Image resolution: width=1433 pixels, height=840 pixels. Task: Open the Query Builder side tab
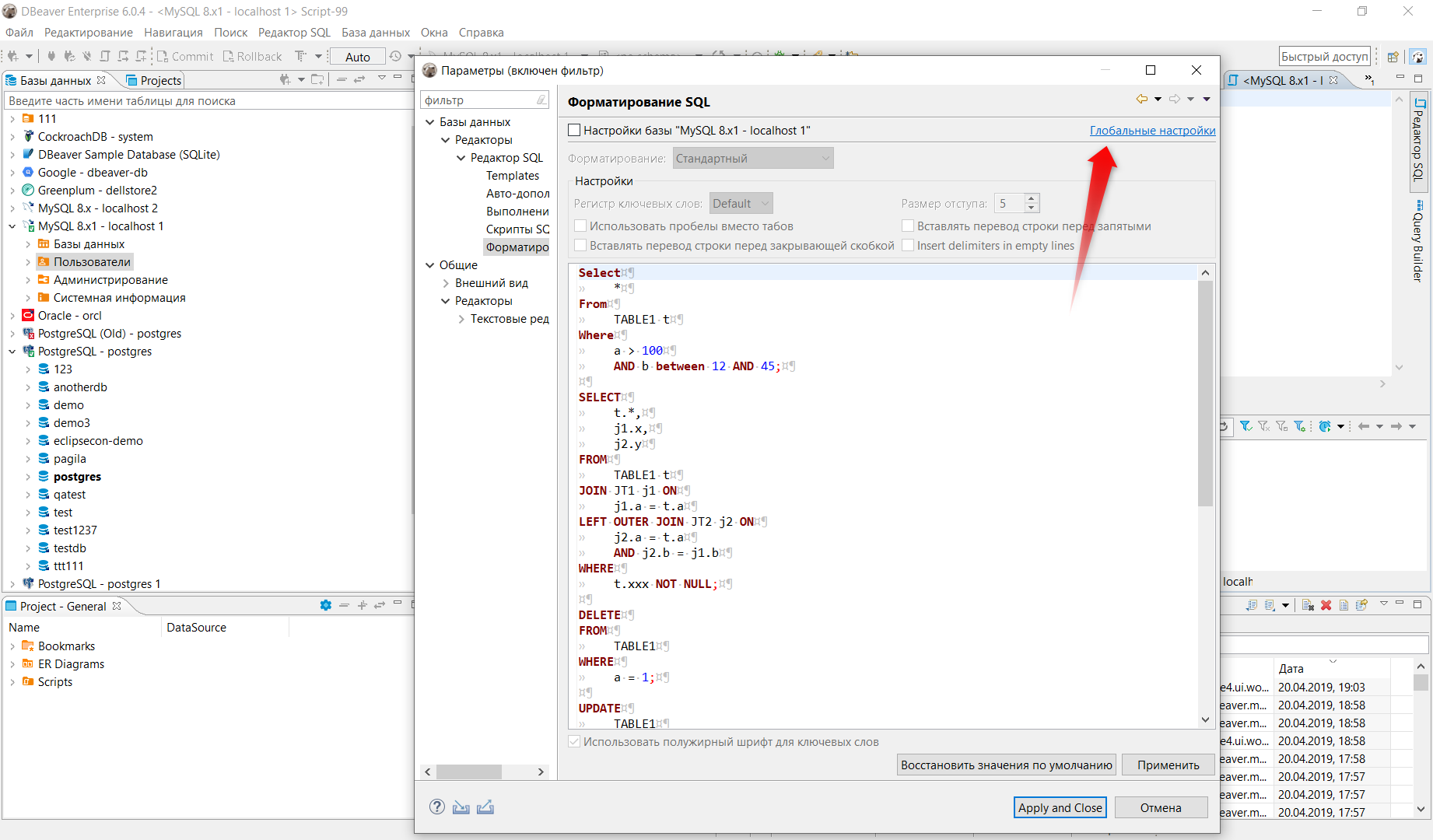coord(1418,241)
